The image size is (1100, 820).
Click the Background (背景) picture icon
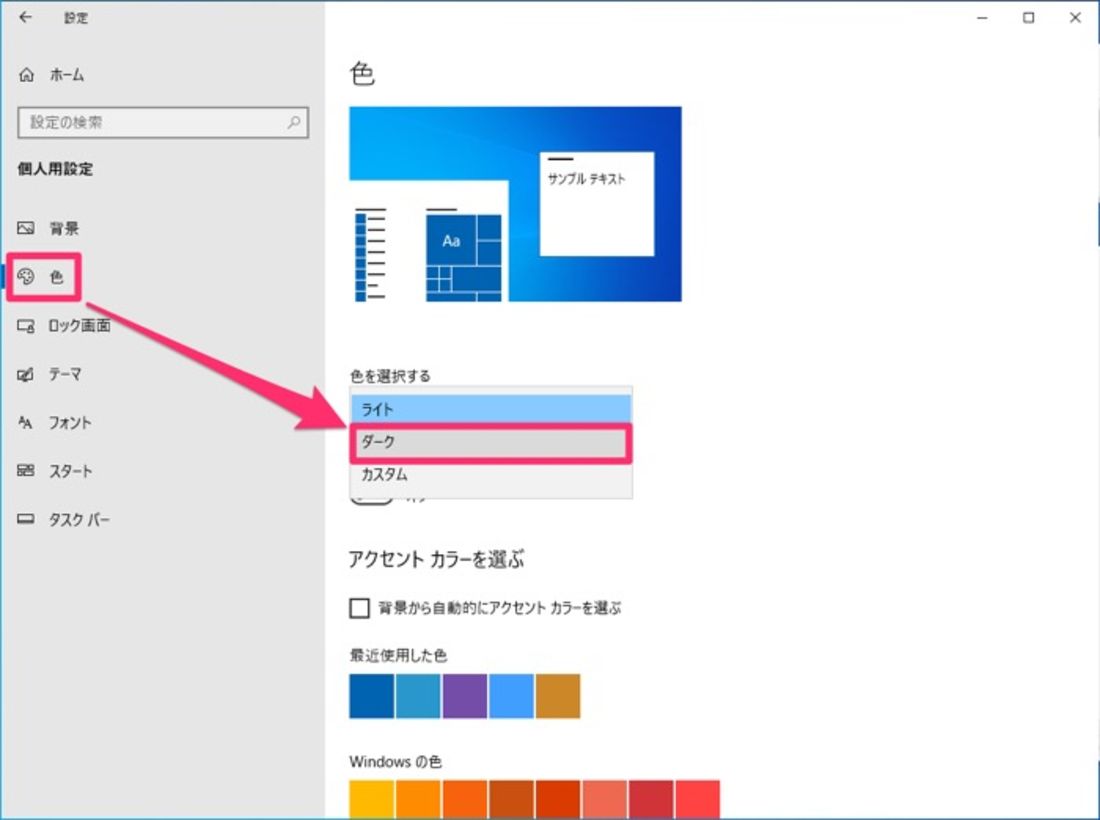coord(27,228)
